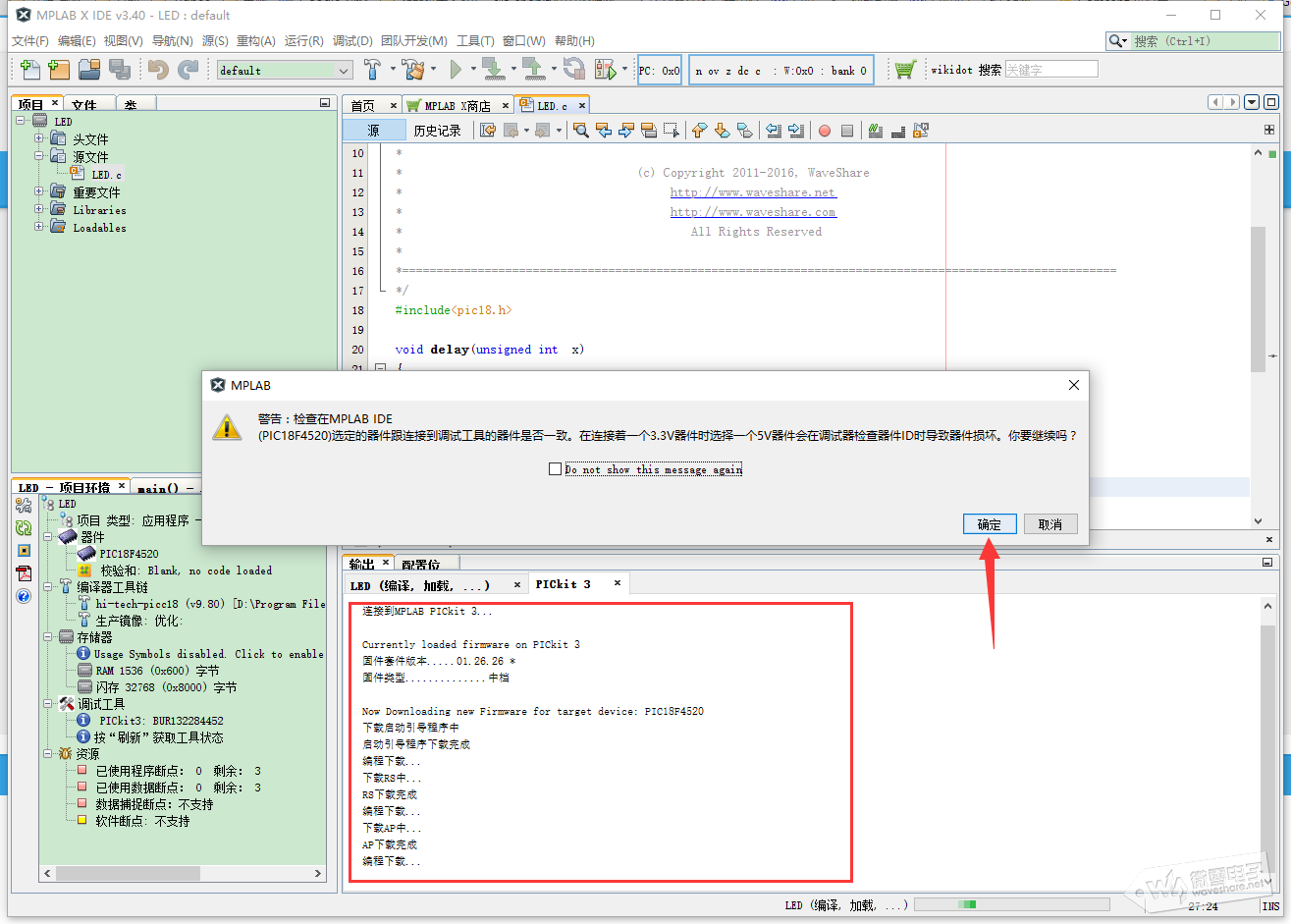Toggle search highlight magnifier in editor toolbar

pyautogui.click(x=581, y=131)
